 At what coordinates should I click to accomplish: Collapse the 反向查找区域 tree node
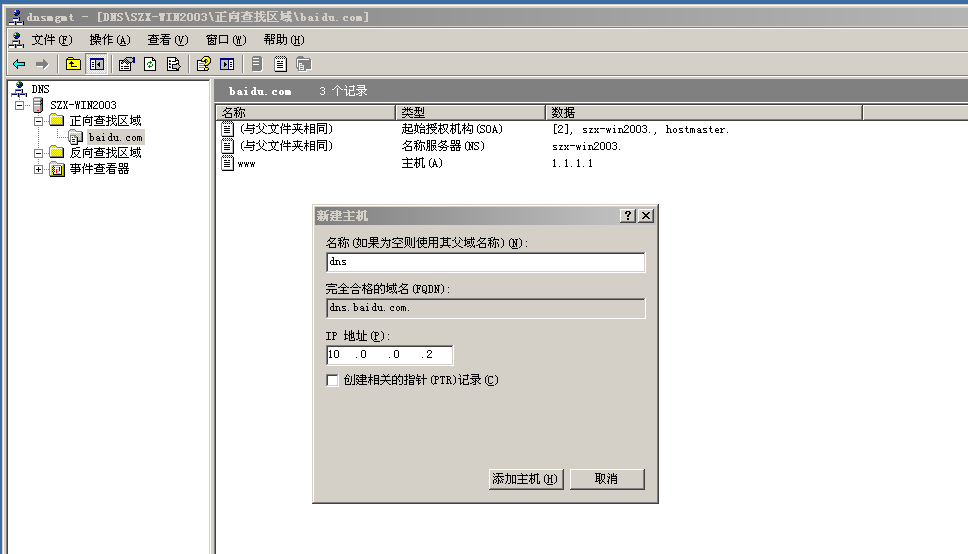[38, 153]
